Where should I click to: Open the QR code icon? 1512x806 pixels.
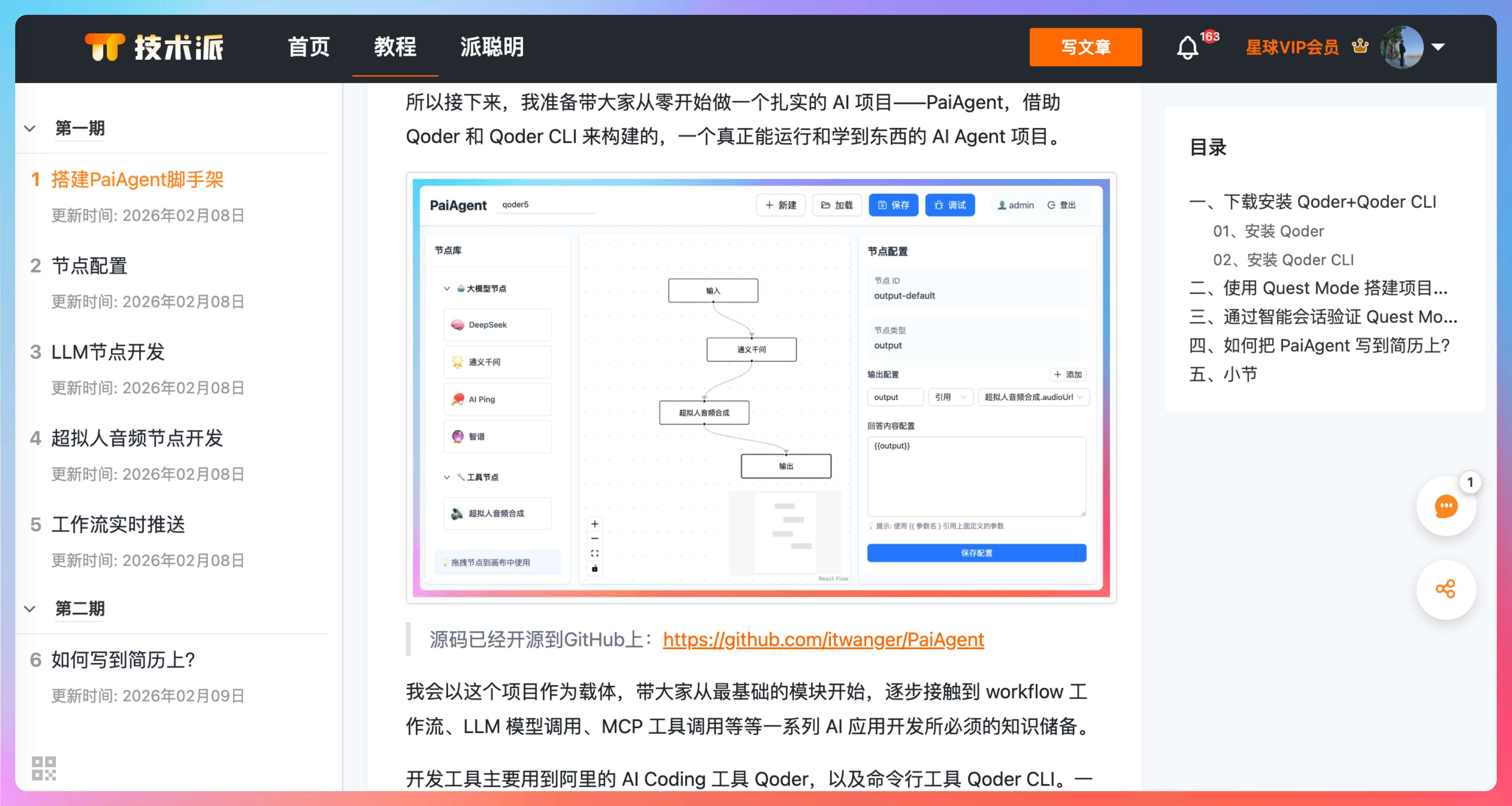click(43, 768)
